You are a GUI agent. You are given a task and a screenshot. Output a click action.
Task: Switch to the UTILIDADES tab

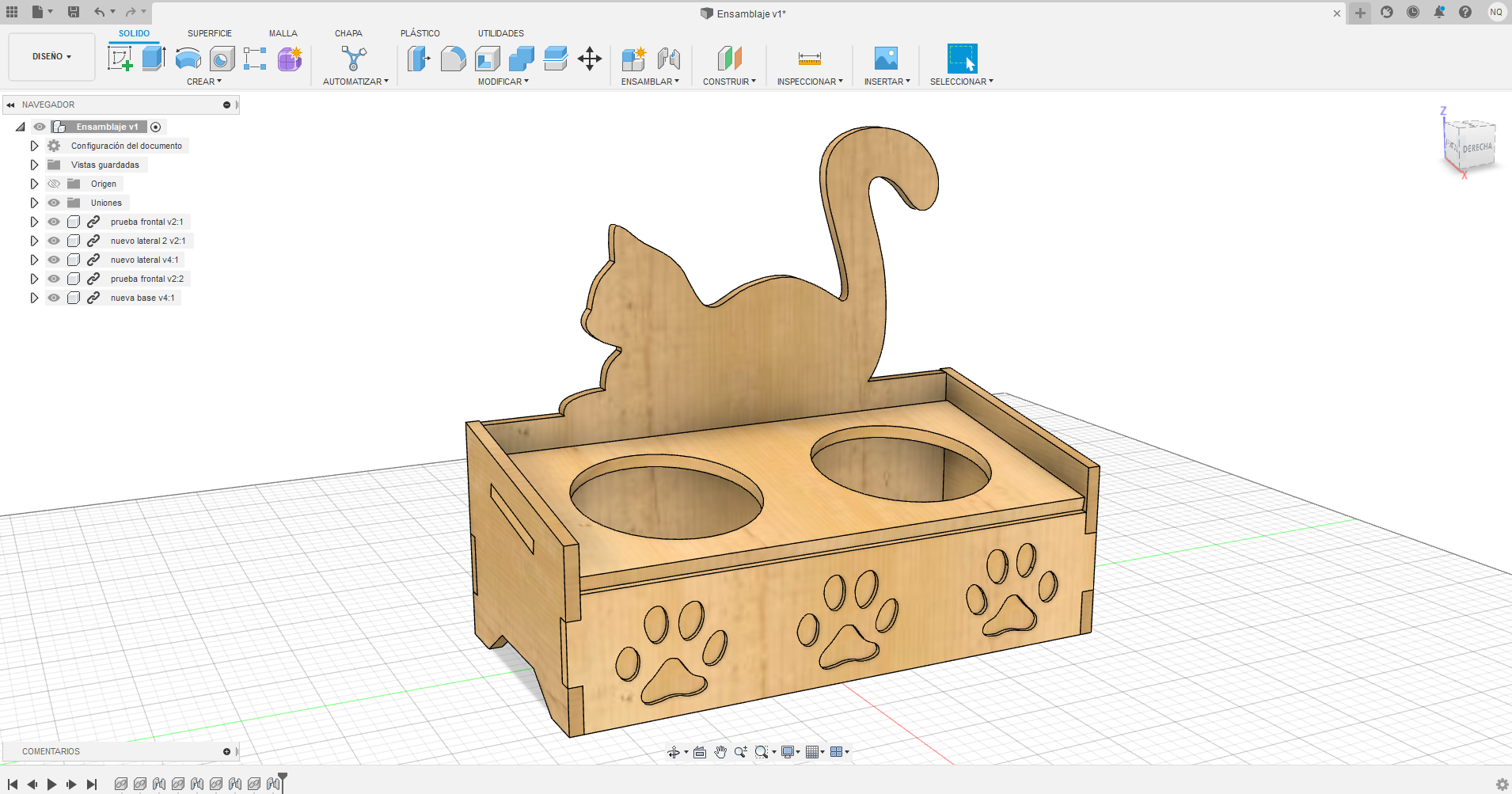pos(501,33)
